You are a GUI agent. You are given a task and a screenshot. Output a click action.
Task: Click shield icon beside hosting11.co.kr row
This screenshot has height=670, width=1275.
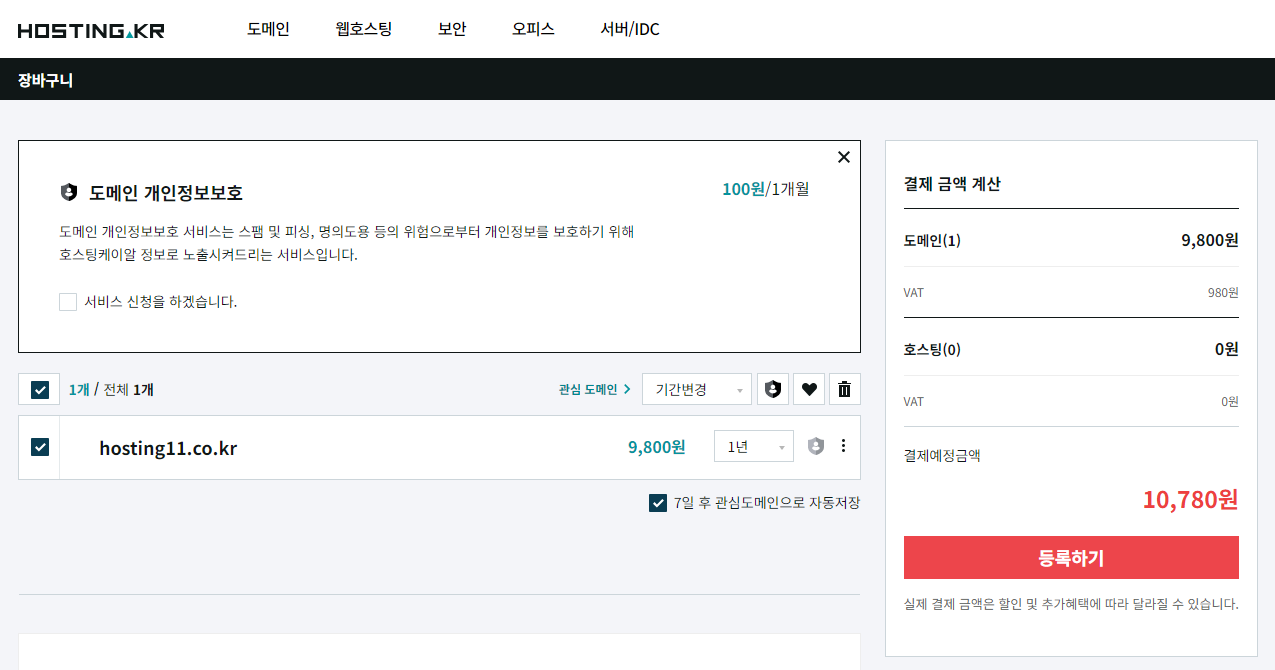[816, 447]
